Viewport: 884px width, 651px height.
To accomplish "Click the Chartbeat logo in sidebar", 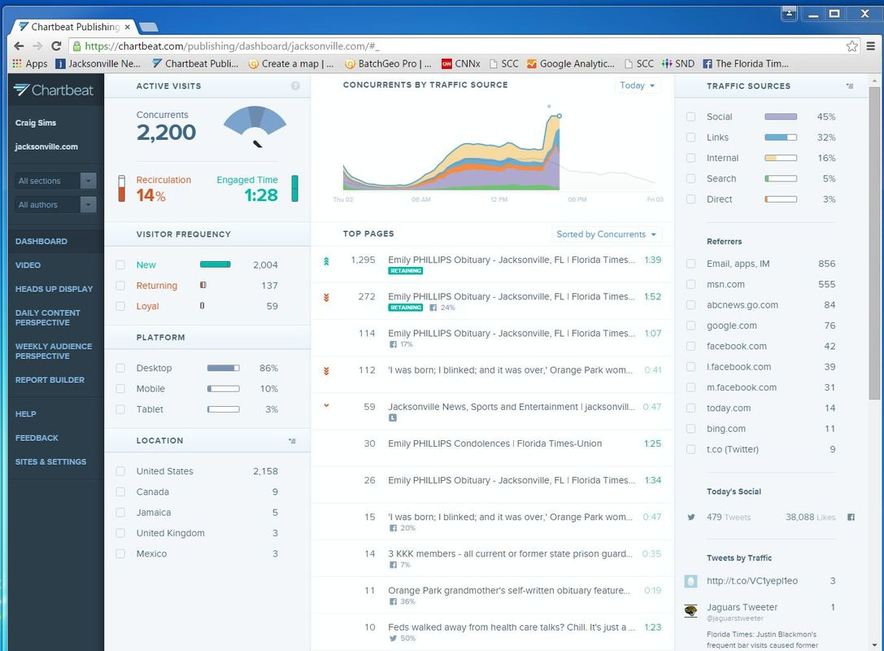I will click(54, 90).
